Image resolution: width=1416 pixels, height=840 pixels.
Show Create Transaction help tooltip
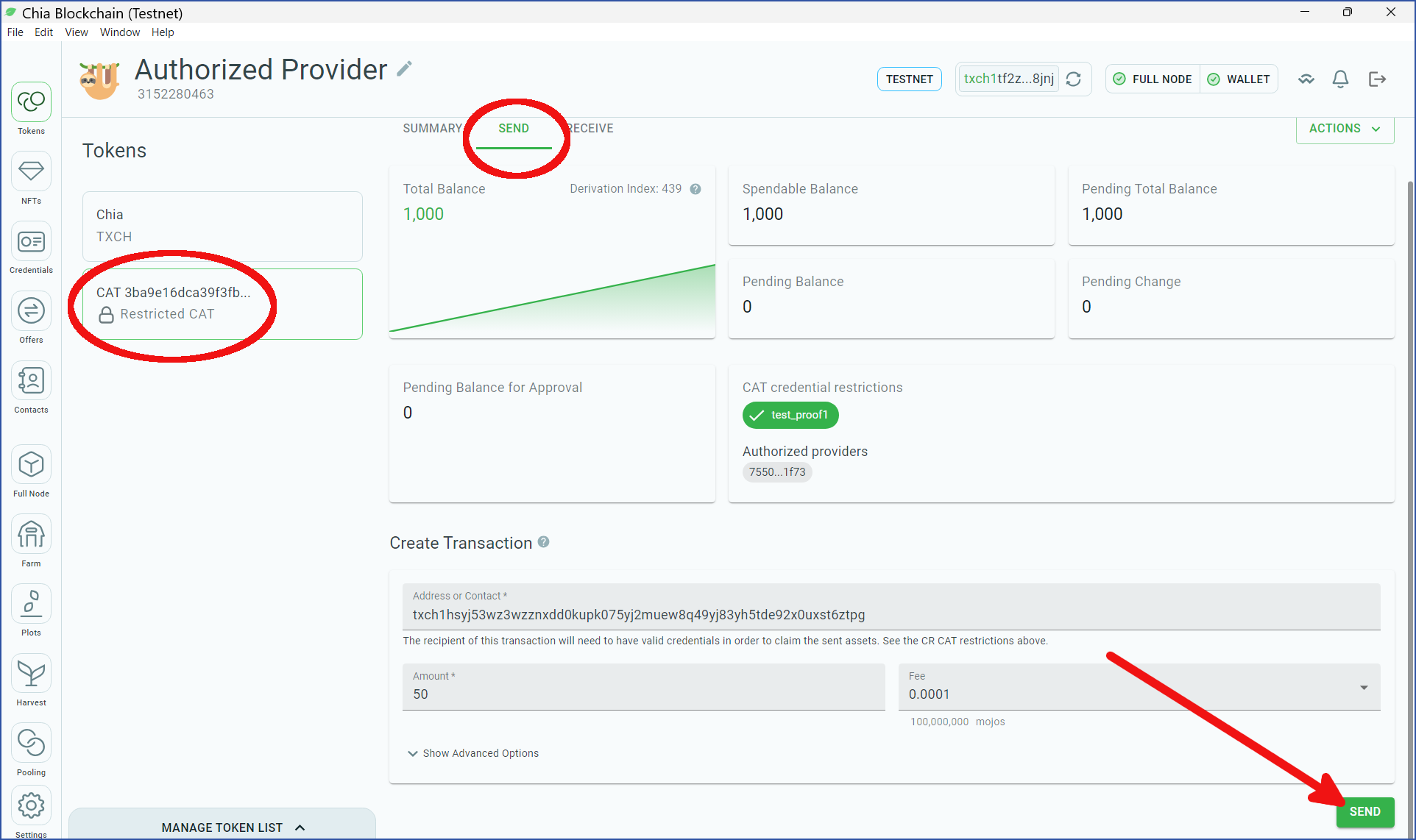[544, 542]
